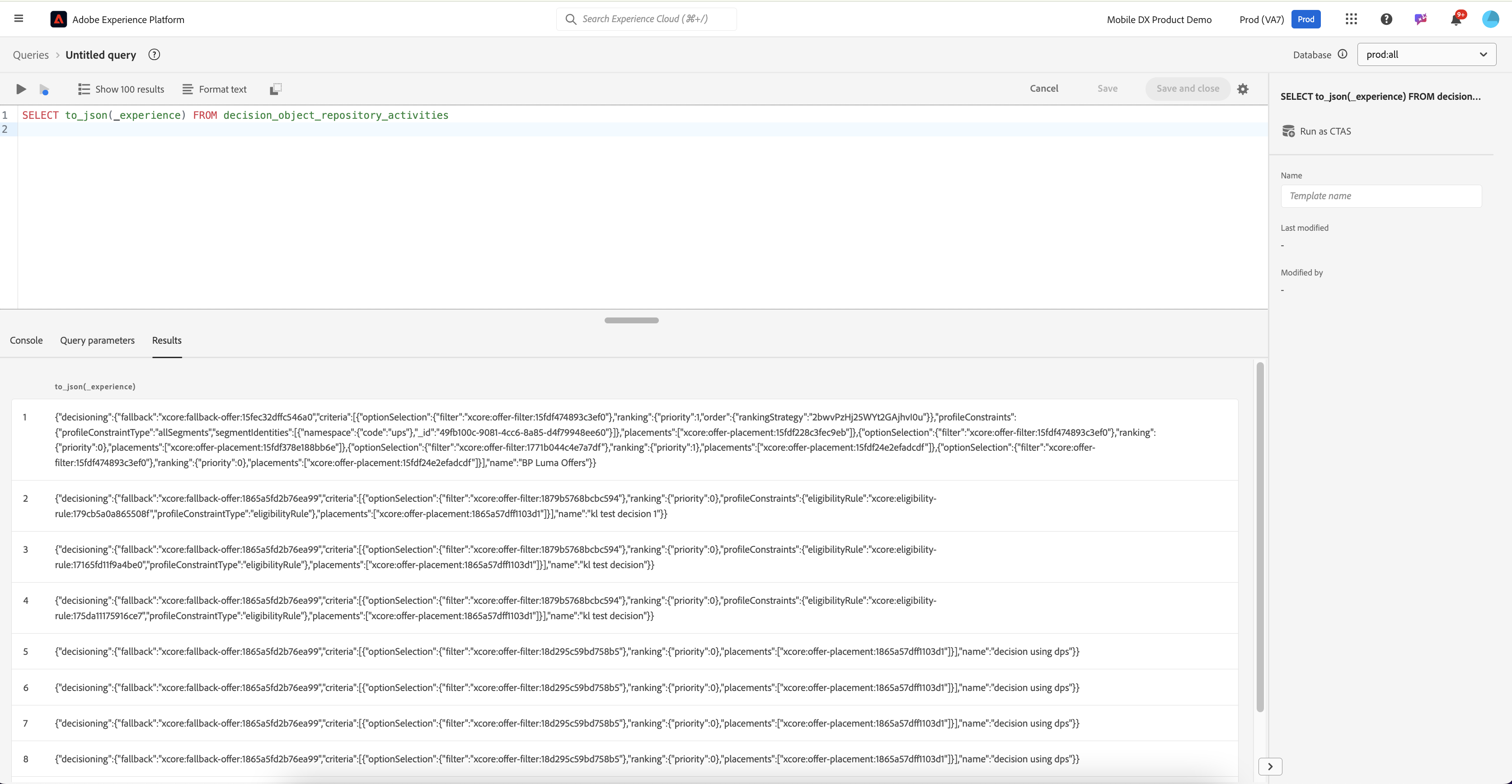Click the Show 100 results button

pos(121,89)
